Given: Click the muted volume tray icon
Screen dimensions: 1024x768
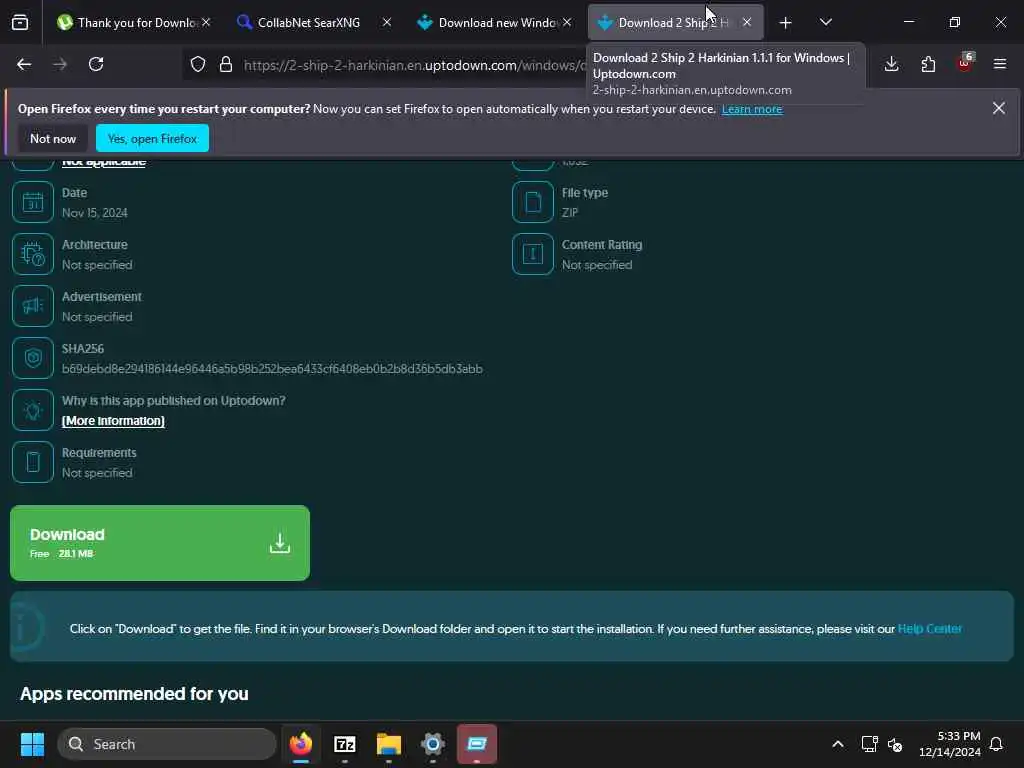Looking at the screenshot, I should (x=895, y=744).
